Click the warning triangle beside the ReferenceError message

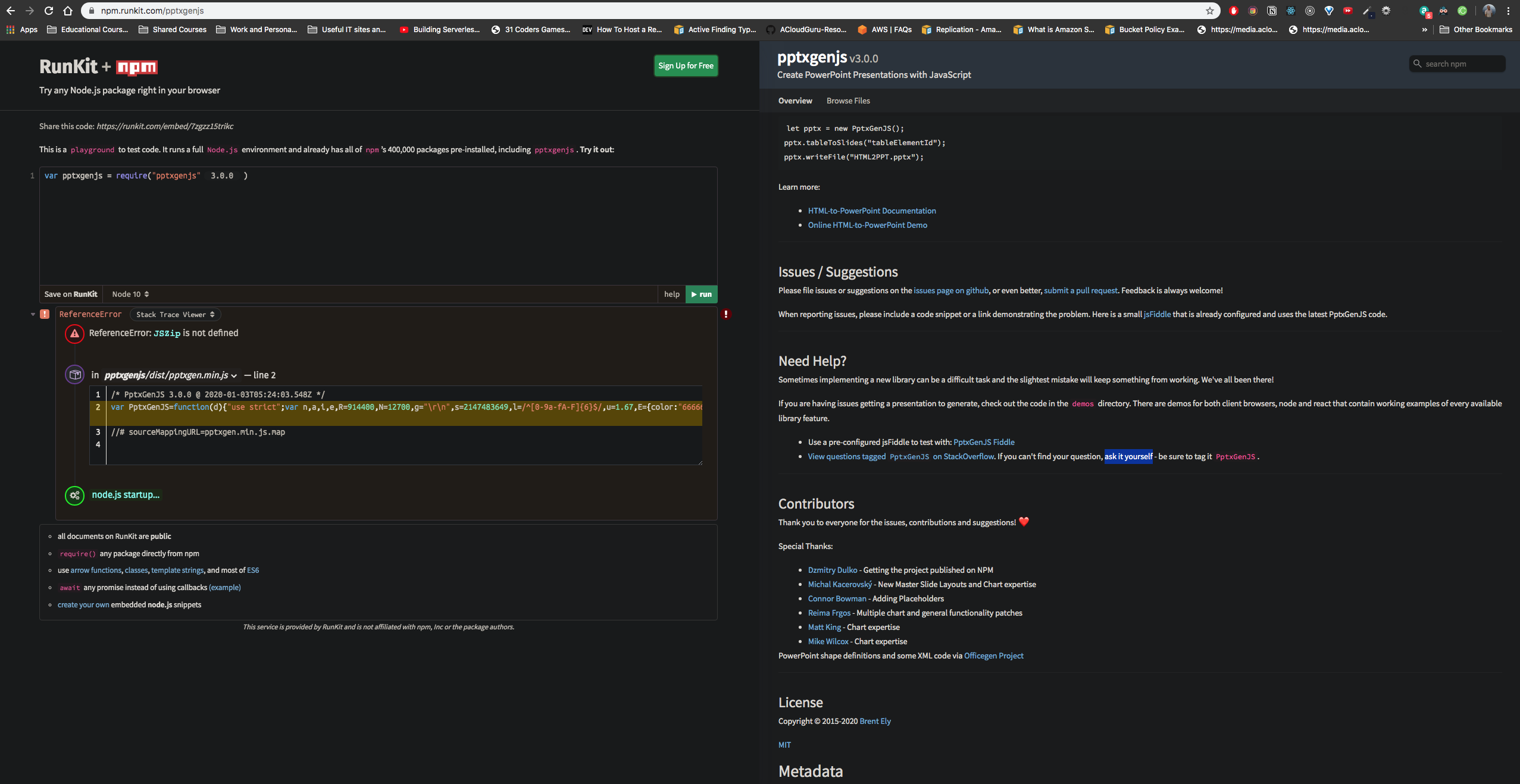pos(74,334)
